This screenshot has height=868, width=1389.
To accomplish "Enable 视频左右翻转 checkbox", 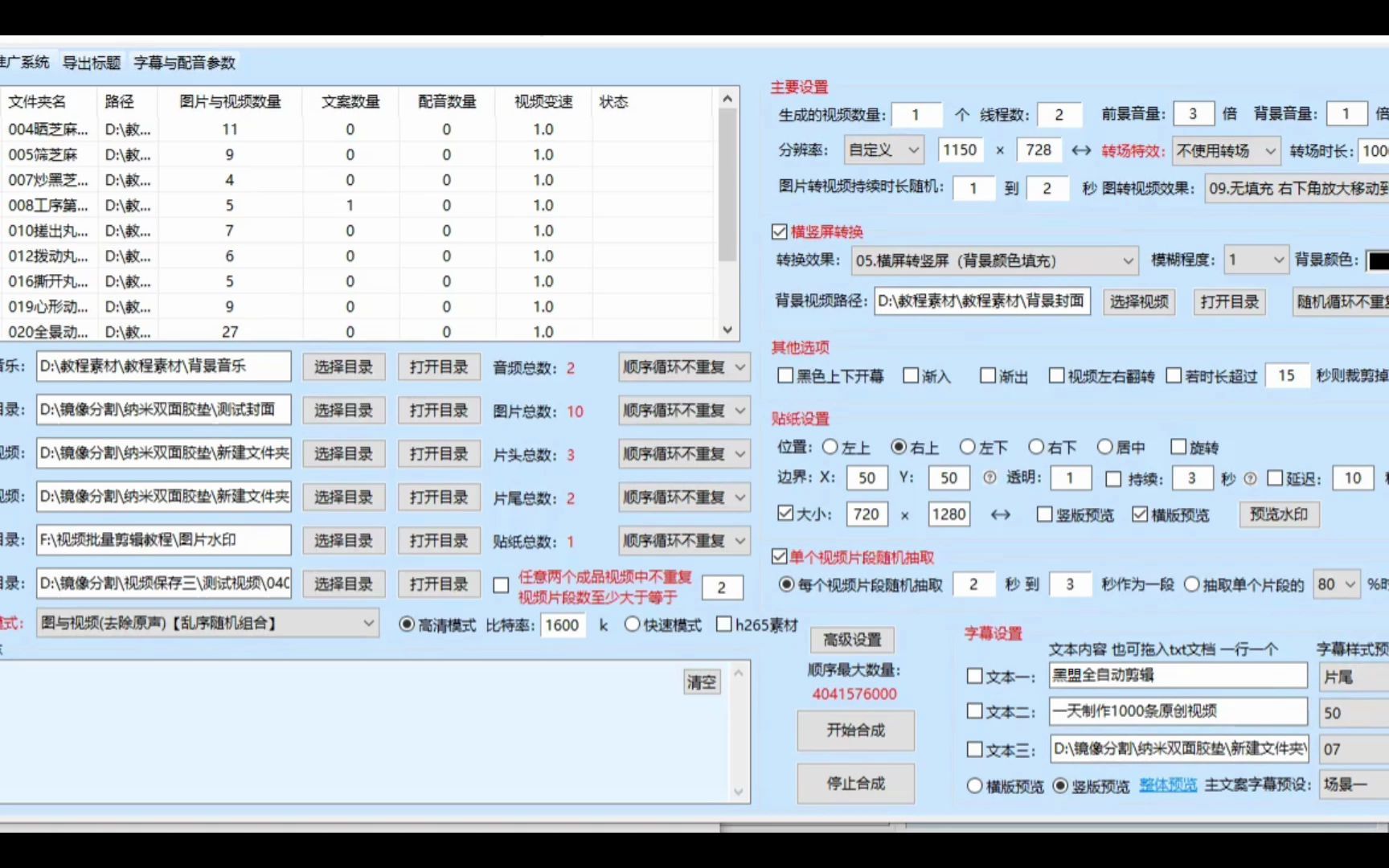I will click(1056, 375).
